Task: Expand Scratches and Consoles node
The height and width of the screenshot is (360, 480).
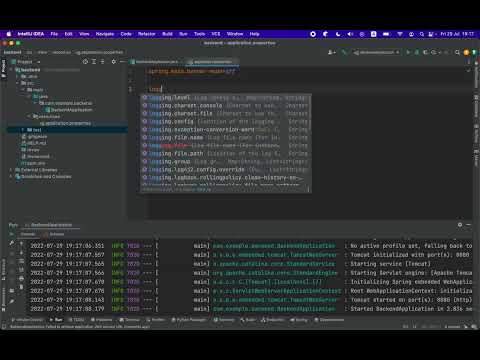Action: (x=12, y=176)
